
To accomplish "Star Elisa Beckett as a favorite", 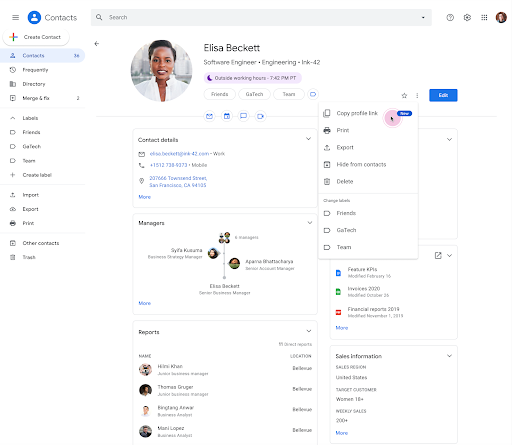I will coord(404,96).
